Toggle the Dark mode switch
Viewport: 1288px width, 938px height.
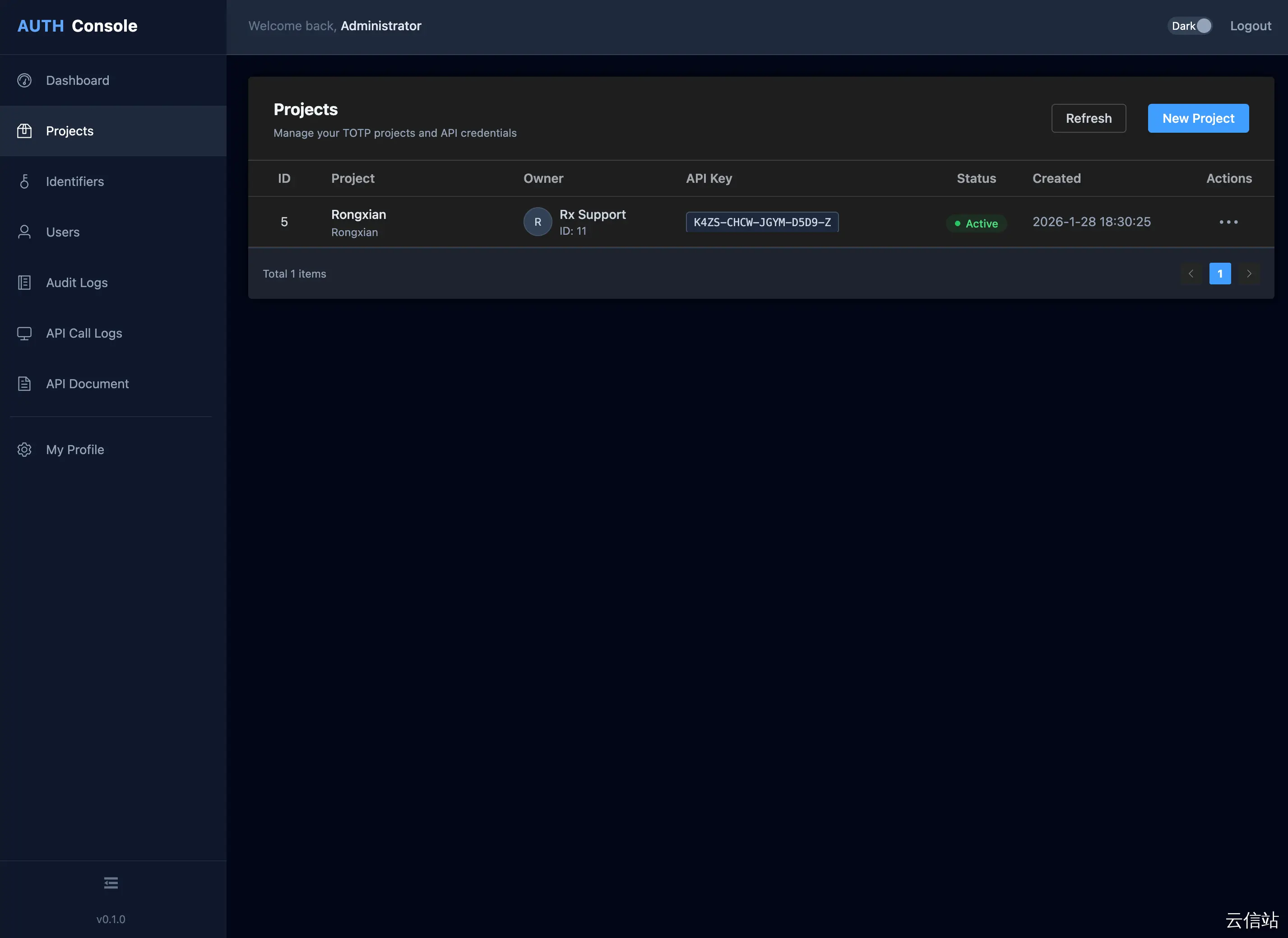point(1191,26)
